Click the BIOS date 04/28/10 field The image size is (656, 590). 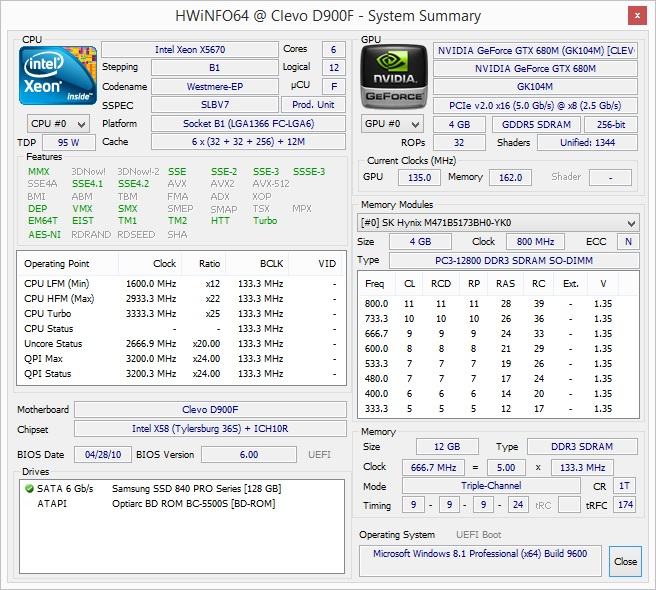click(x=103, y=454)
